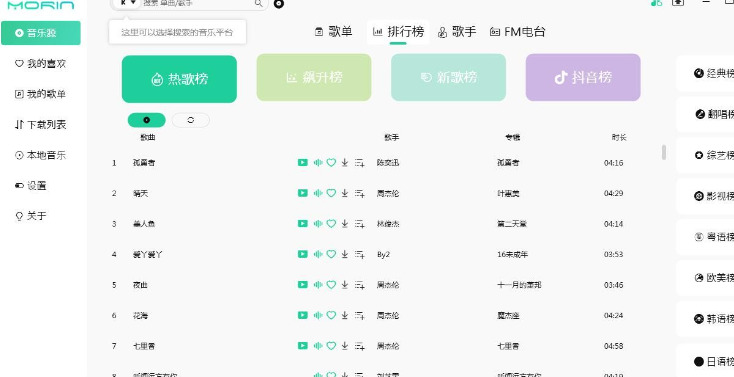This screenshot has height=377, width=734.
Task: Click the search input field
Action: click(197, 3)
